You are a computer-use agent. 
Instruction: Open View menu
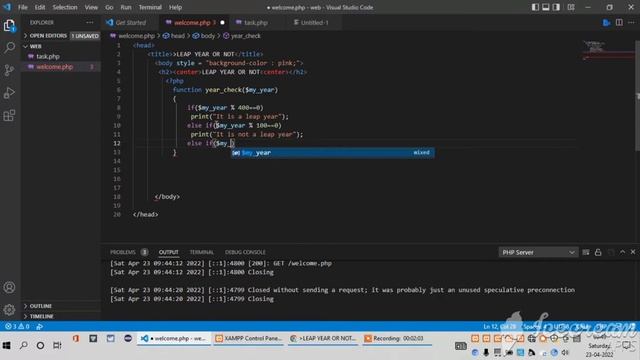click(91, 7)
